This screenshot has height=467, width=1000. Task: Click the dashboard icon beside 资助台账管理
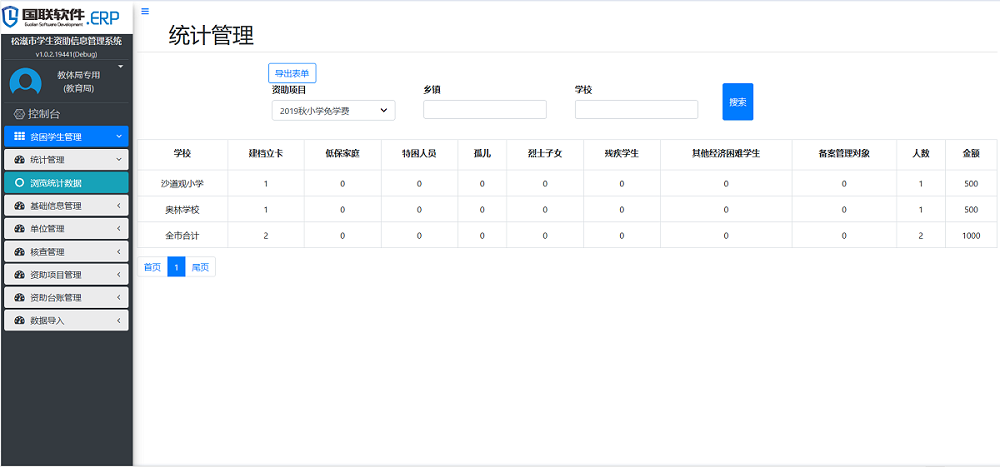(x=19, y=297)
